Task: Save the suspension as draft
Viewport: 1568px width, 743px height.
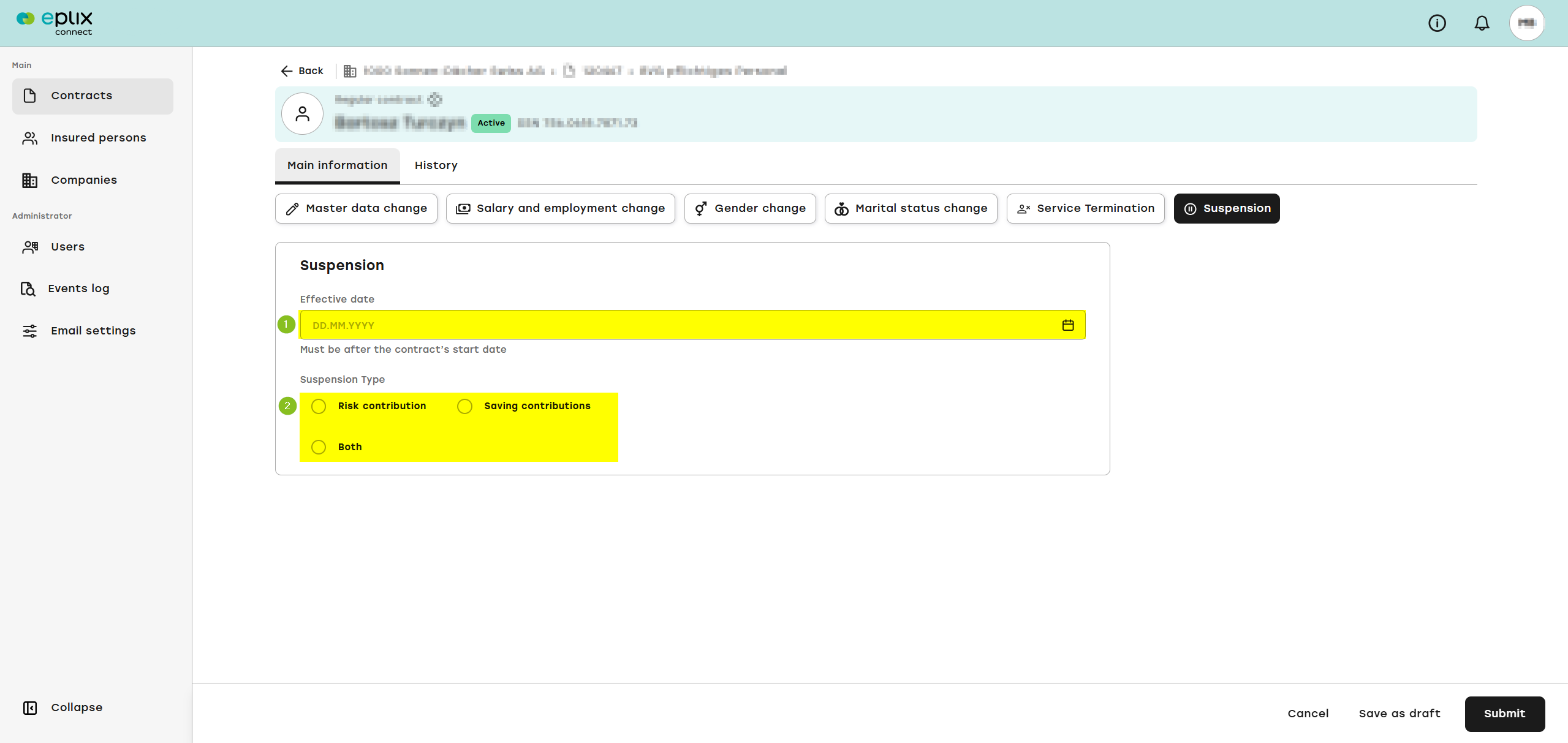Action: (1399, 714)
